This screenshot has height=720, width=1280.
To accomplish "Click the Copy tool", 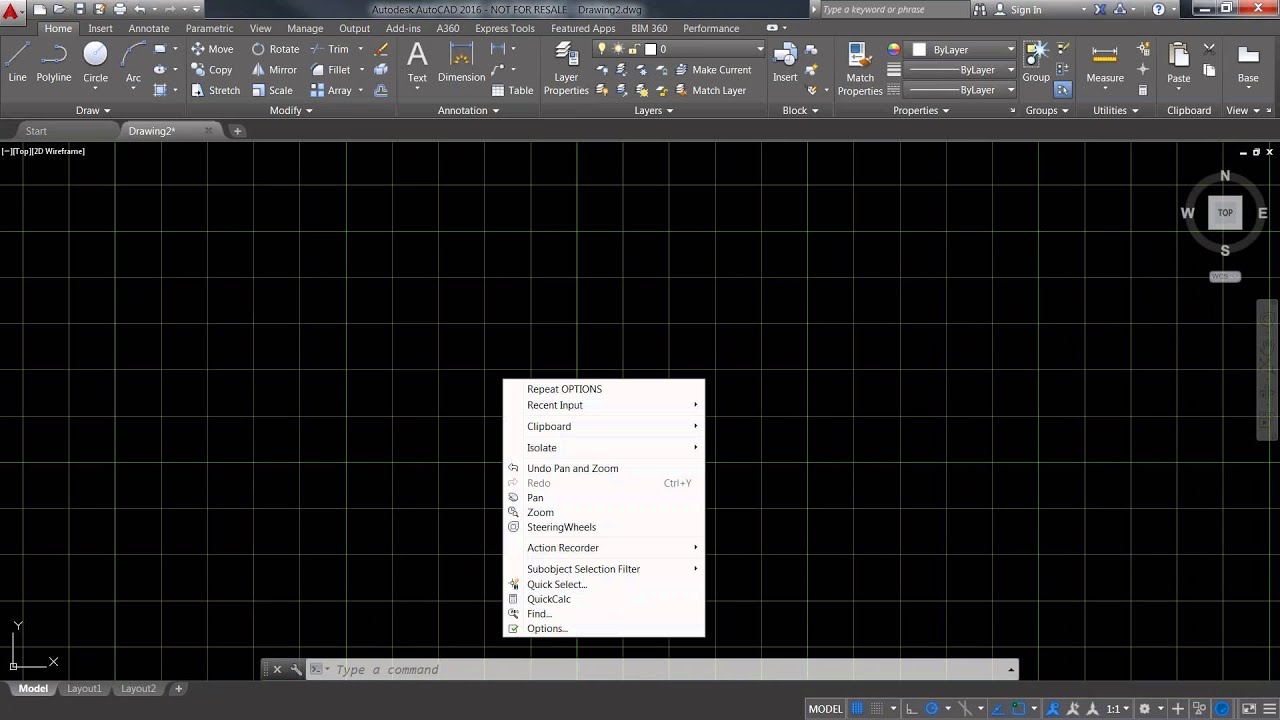I will coord(211,70).
